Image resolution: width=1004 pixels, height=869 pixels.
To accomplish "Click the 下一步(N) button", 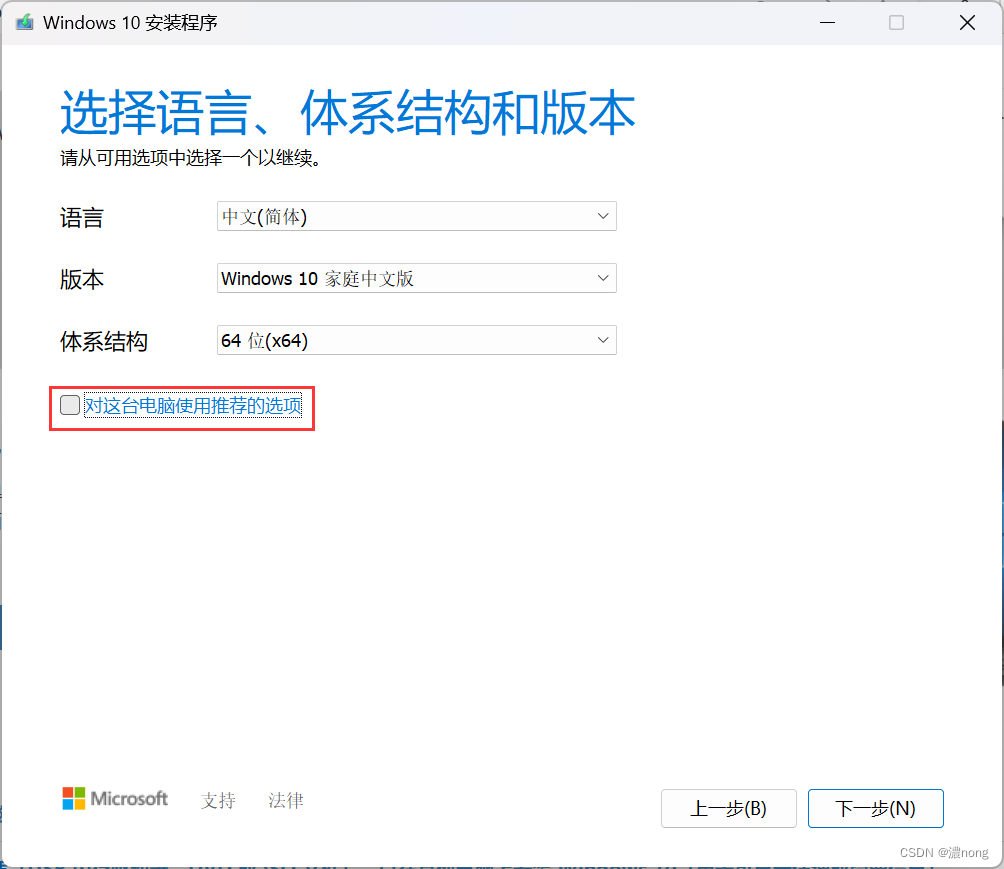I will click(x=875, y=808).
